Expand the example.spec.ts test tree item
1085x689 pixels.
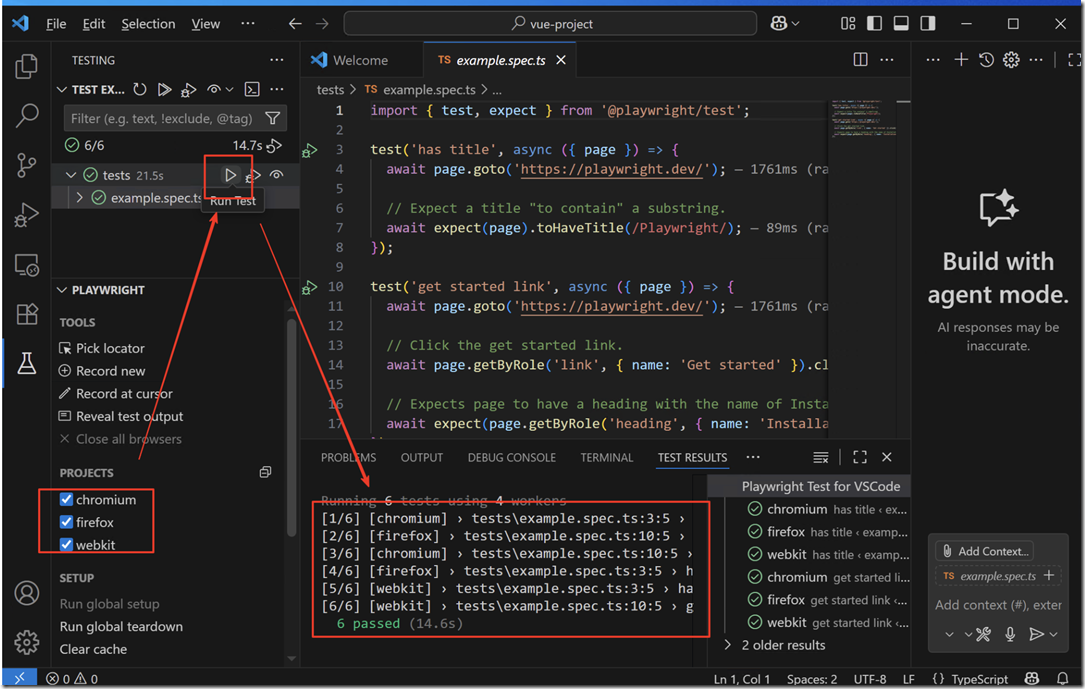click(80, 198)
